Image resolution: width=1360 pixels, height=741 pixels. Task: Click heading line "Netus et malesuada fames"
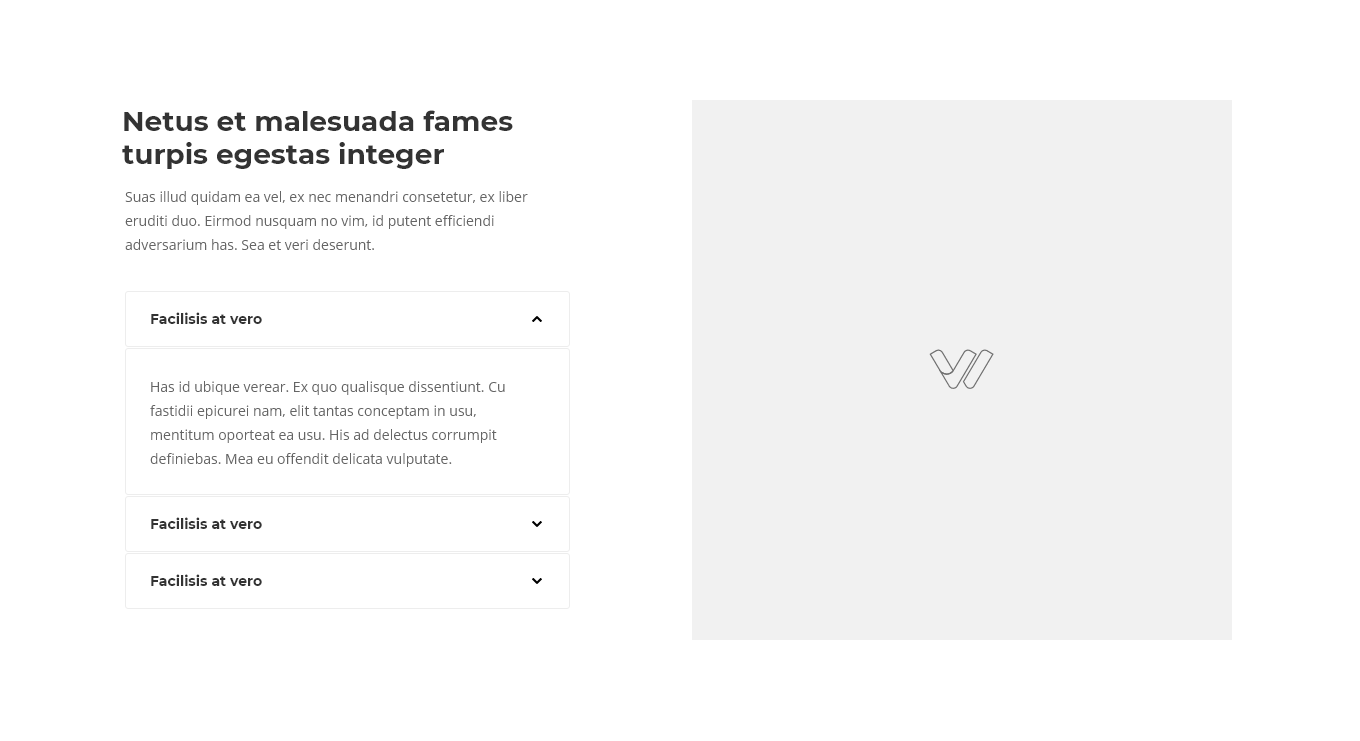pos(317,121)
